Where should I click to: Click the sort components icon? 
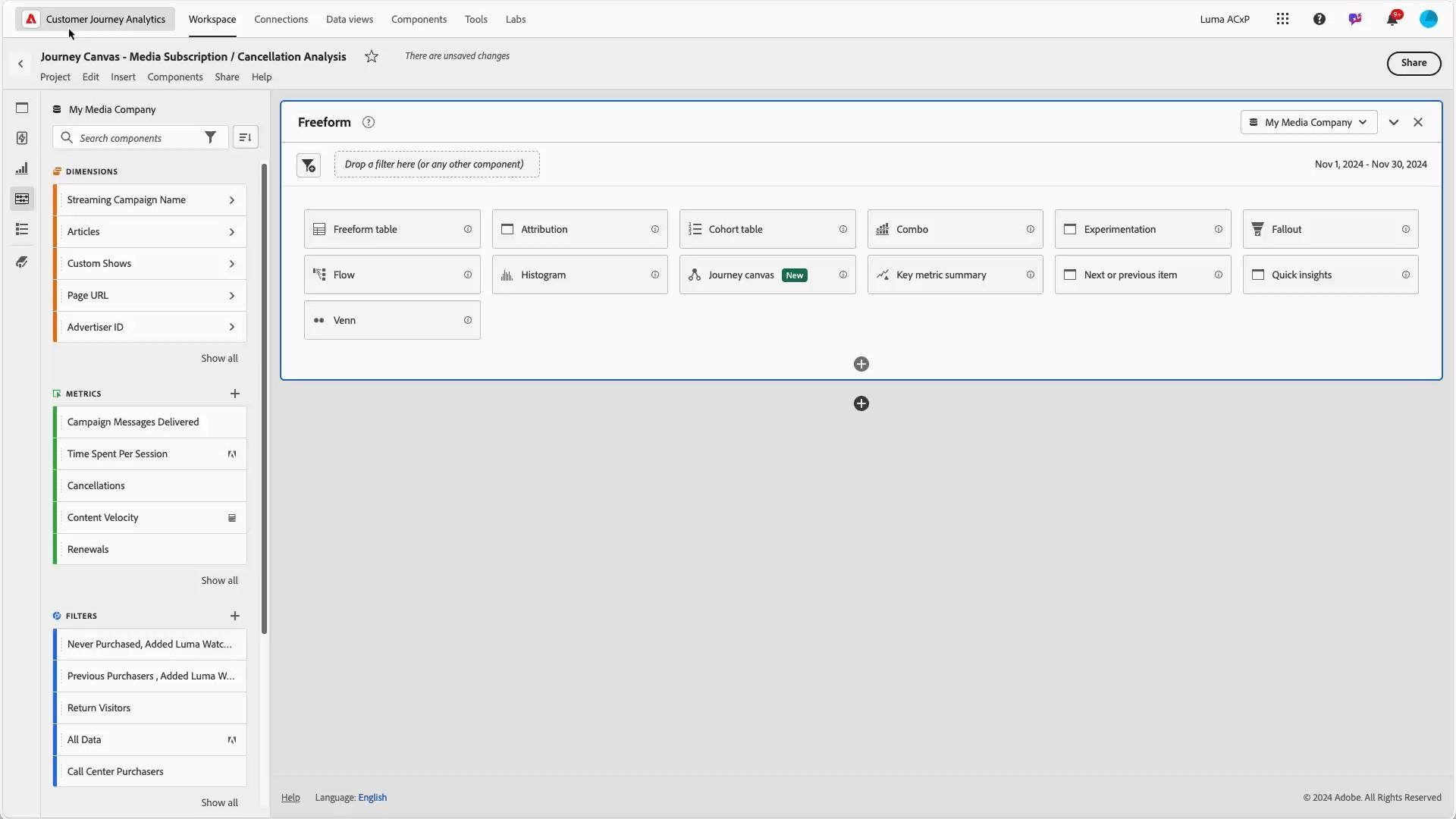(245, 137)
